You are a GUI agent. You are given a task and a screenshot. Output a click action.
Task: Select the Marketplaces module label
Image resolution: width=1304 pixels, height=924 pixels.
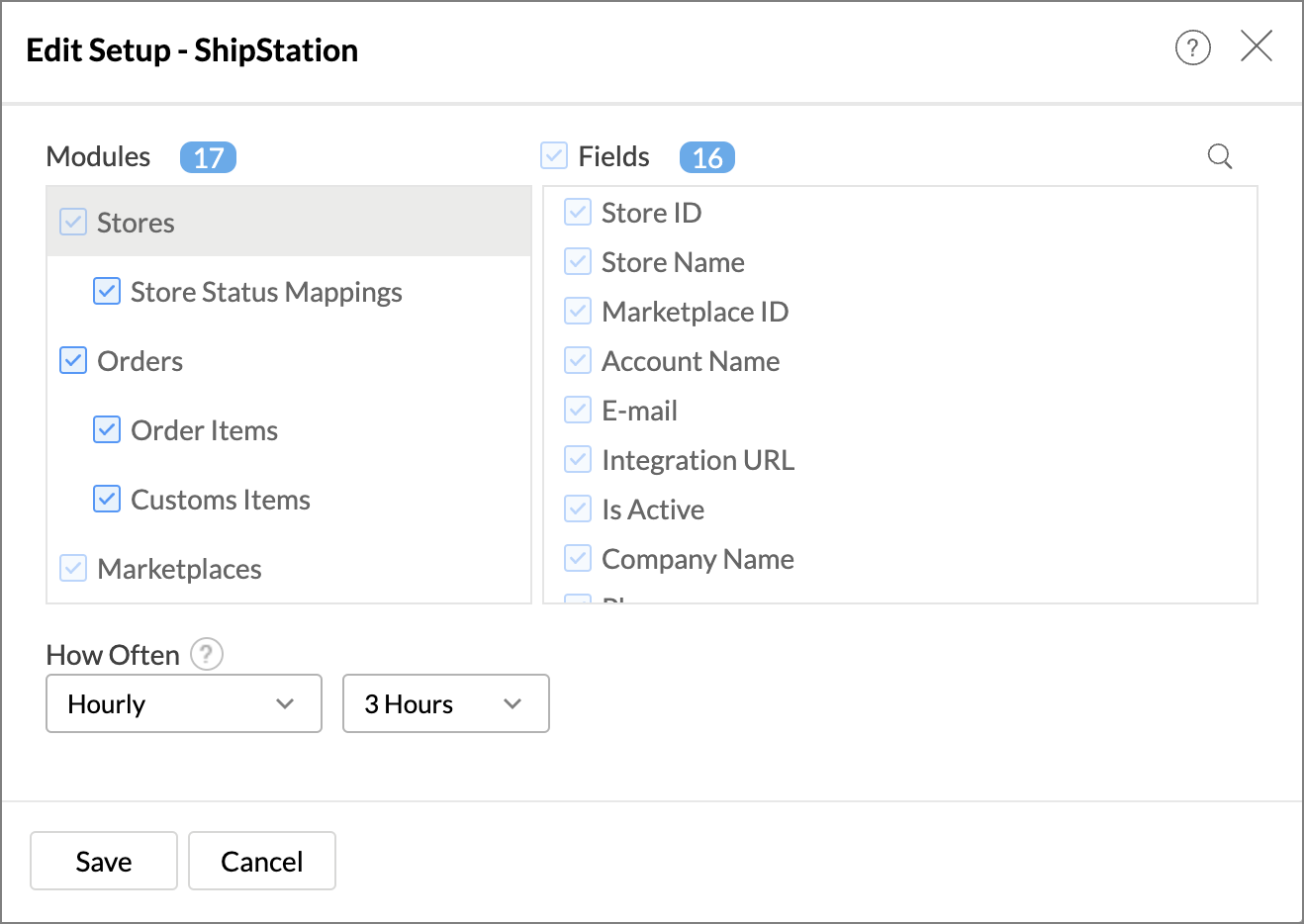coord(179,569)
